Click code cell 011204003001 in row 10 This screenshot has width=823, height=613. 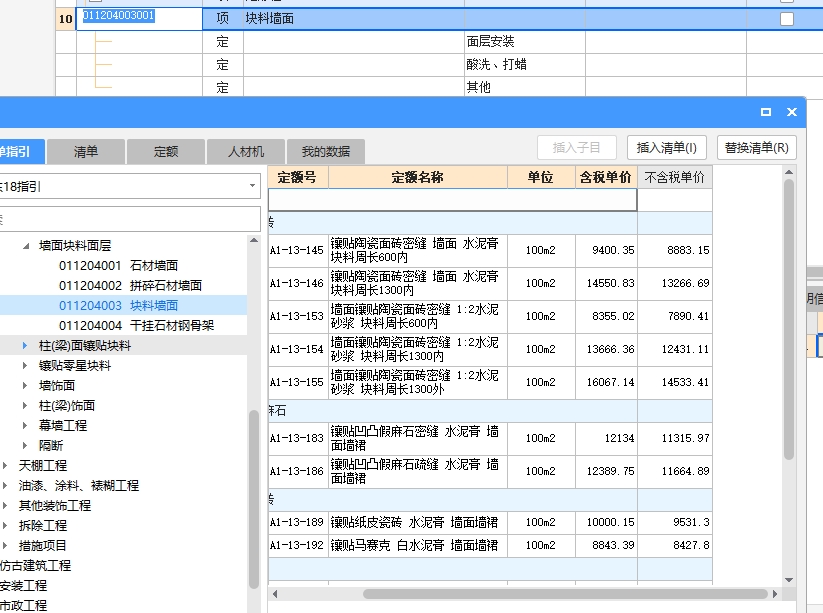[x=139, y=19]
